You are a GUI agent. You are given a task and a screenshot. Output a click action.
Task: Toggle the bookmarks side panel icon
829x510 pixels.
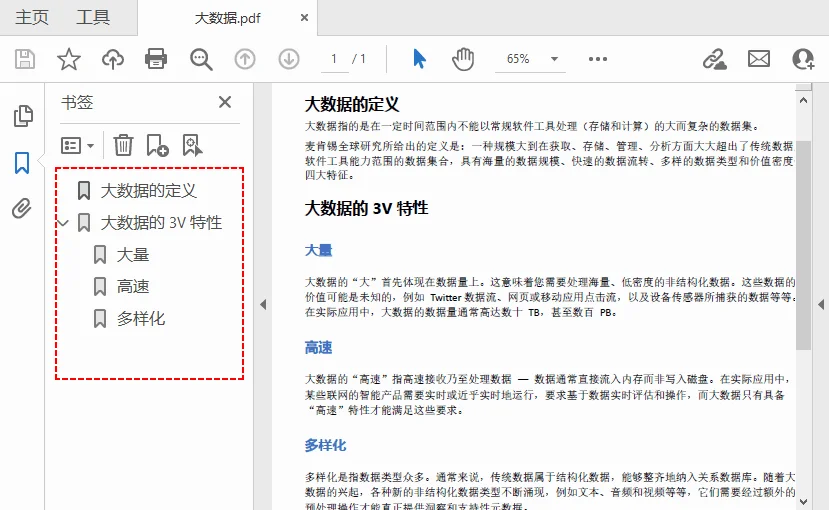[x=22, y=163]
